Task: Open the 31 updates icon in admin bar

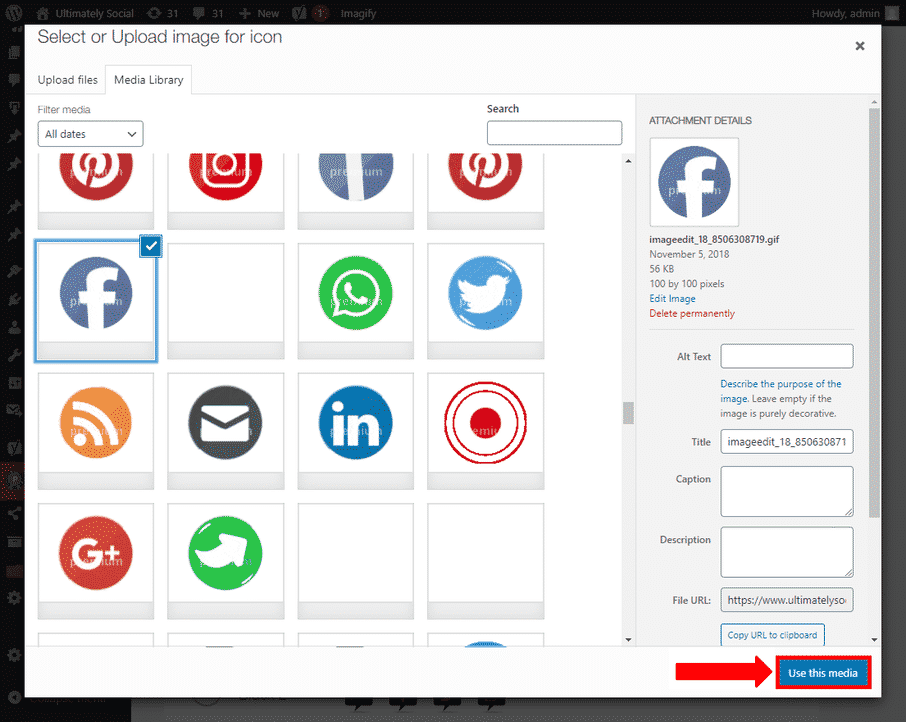Action: pyautogui.click(x=162, y=13)
